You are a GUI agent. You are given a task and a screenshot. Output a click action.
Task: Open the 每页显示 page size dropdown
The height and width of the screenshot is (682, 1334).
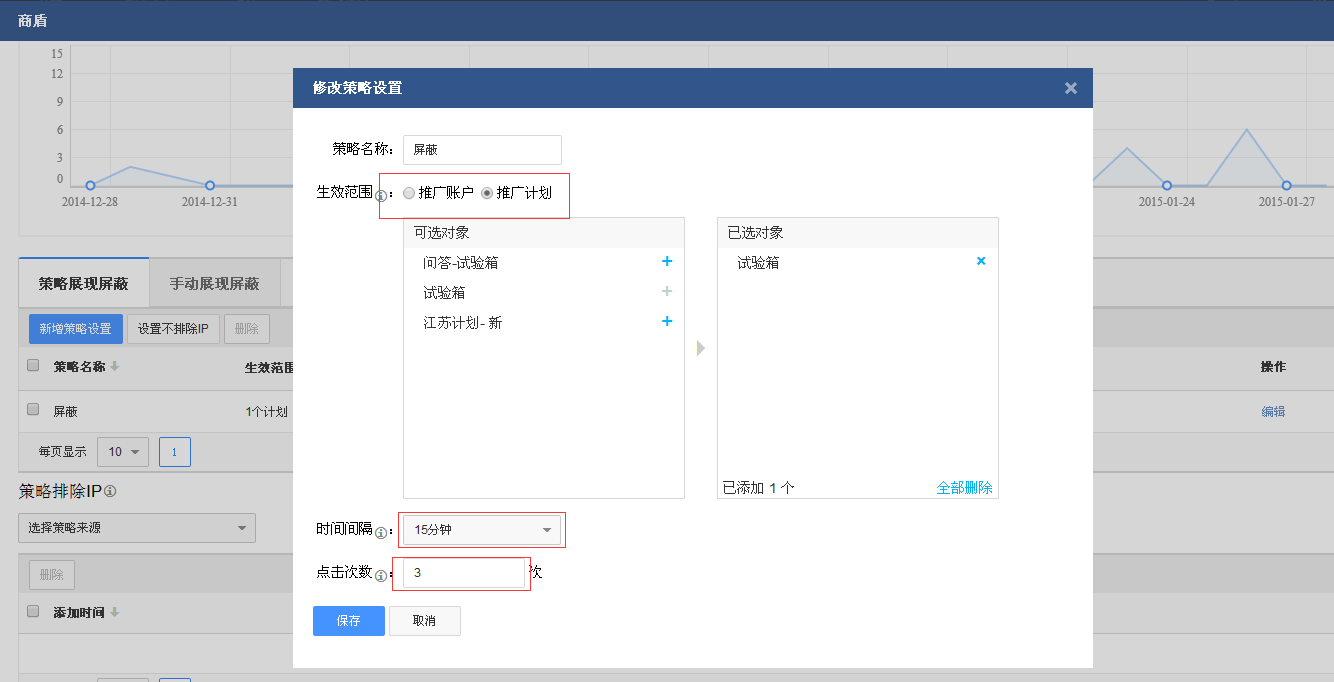tap(123, 452)
